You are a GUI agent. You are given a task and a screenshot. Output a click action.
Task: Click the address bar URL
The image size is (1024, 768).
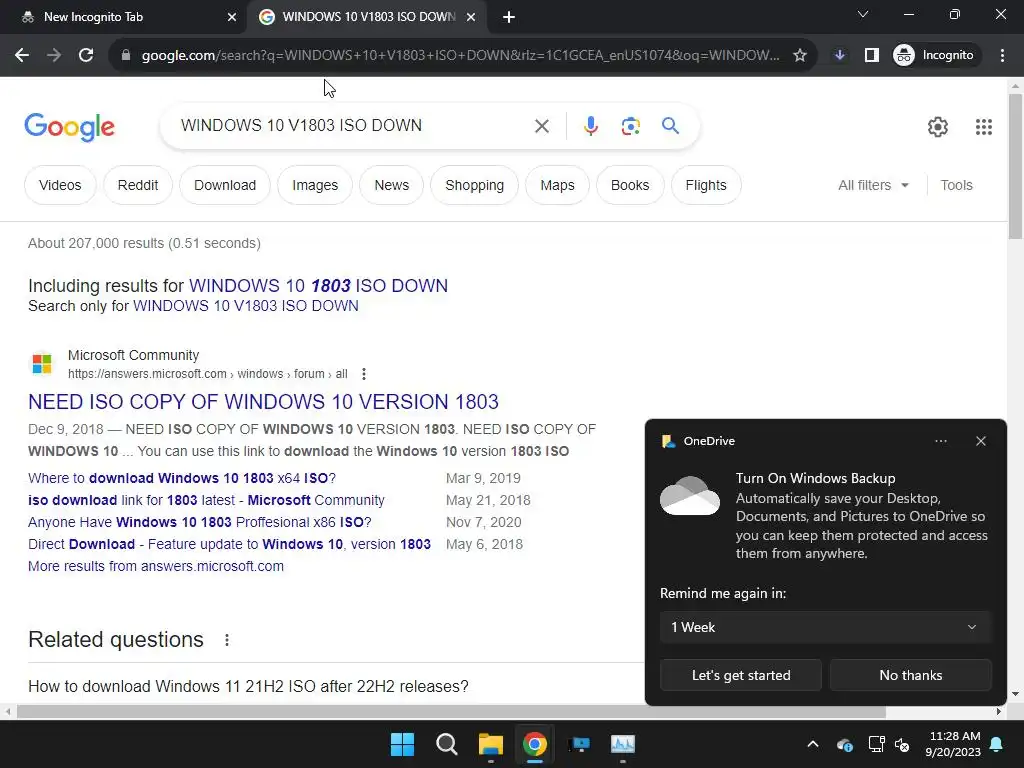pos(460,56)
